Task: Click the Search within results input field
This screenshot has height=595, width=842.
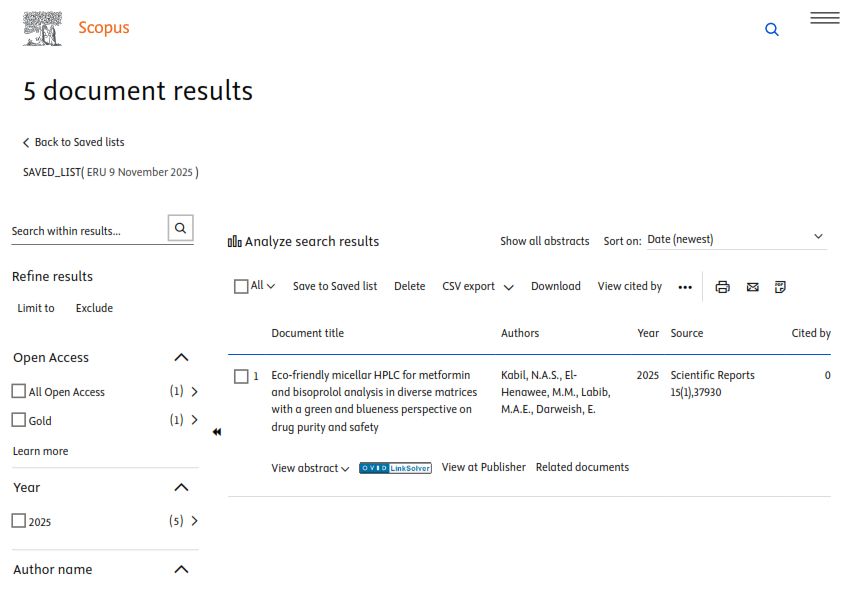Action: point(86,230)
